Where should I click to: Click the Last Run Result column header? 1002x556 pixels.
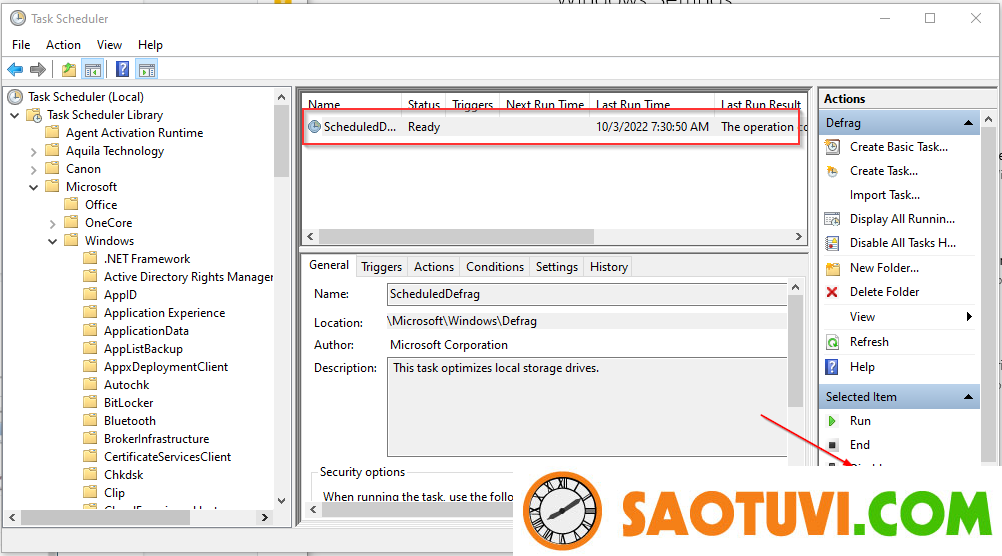[x=760, y=104]
